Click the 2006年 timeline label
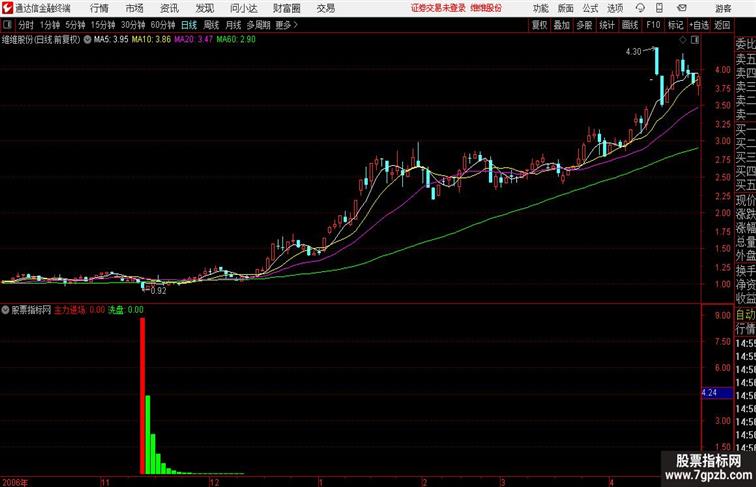 15,482
